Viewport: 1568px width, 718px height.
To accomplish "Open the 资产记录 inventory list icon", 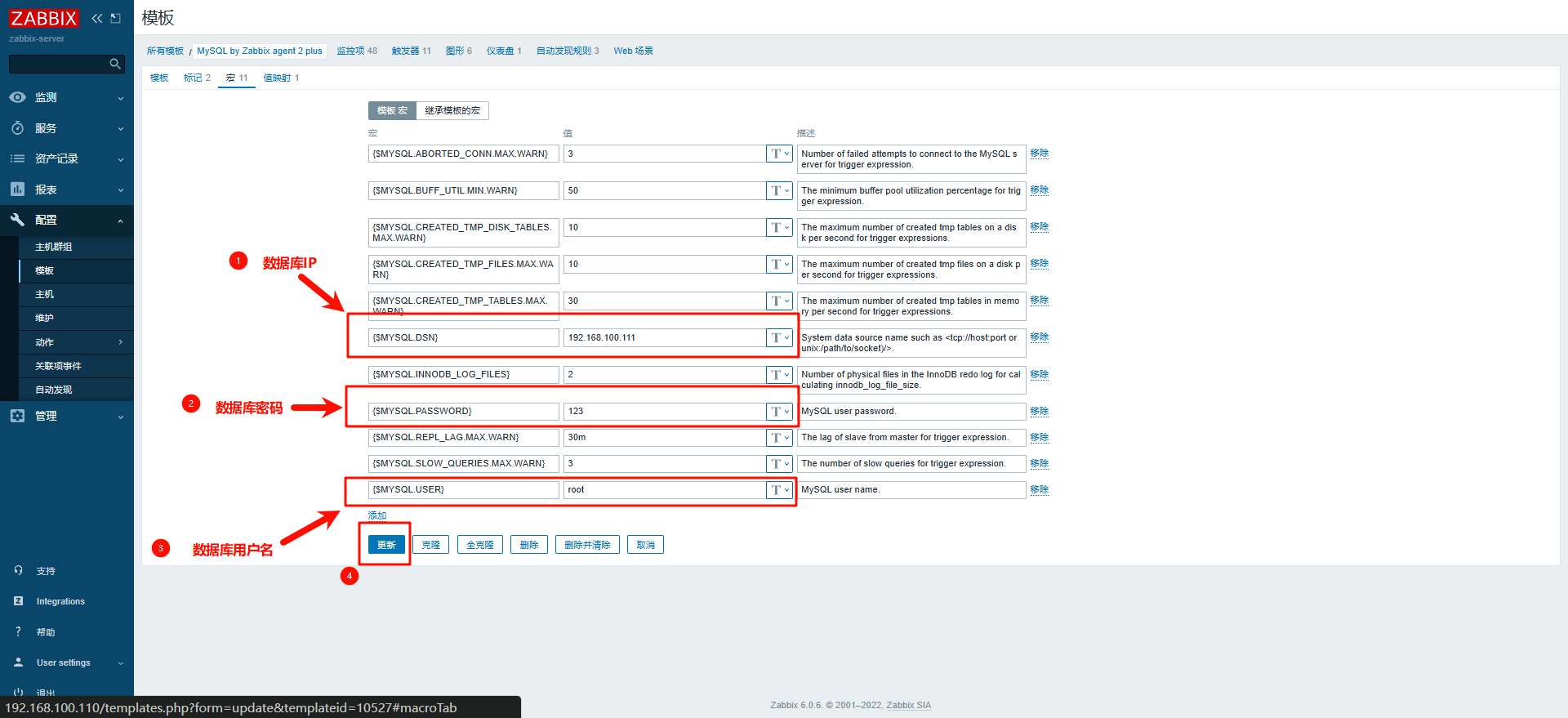I will (17, 158).
